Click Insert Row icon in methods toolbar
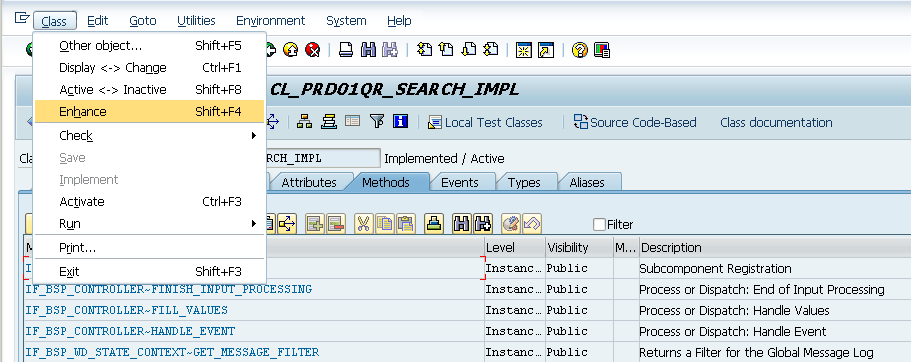Viewport: 911px width, 362px height. (314, 224)
